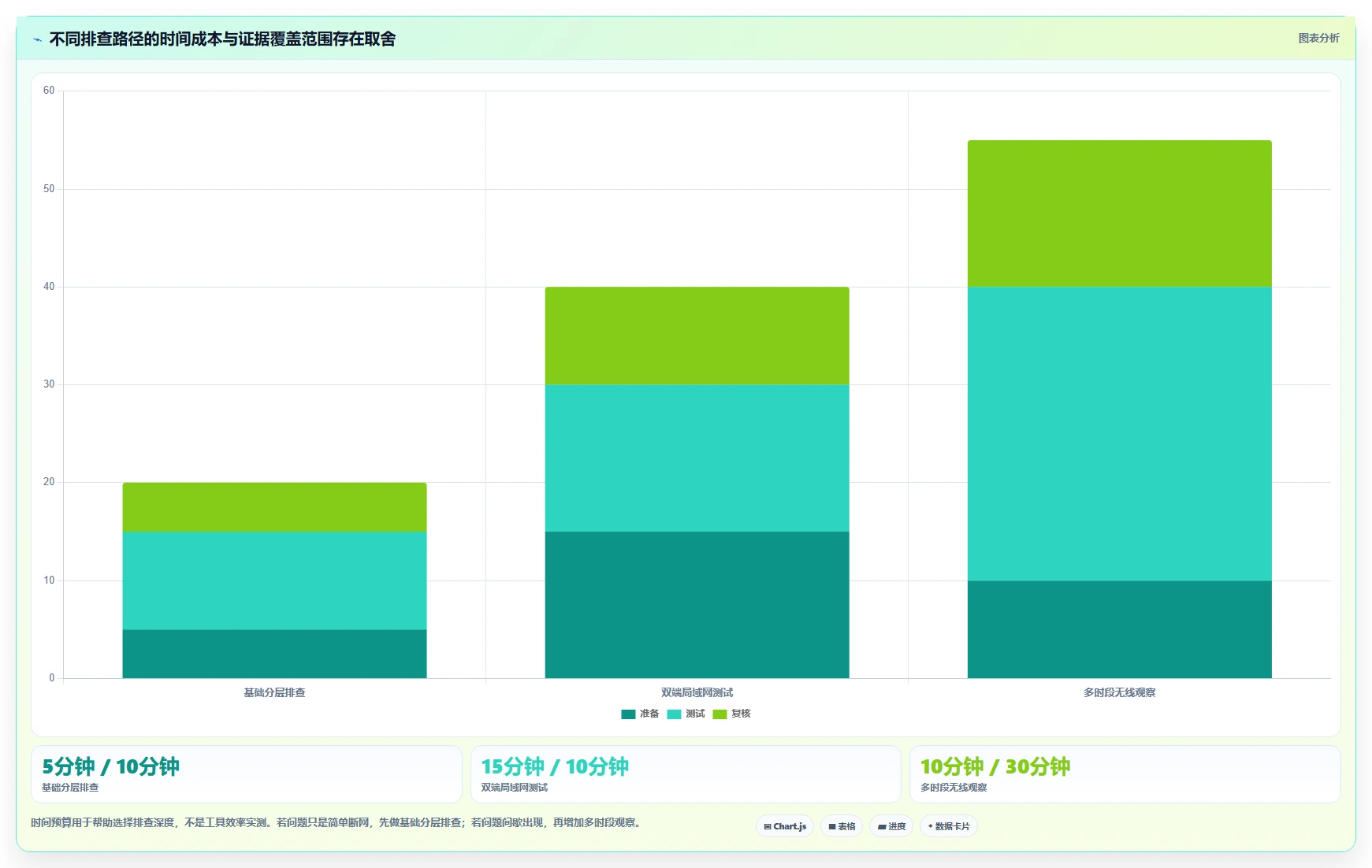Click the 15分钟 / 10分钟 data card value
1372x868 pixels.
tap(555, 766)
